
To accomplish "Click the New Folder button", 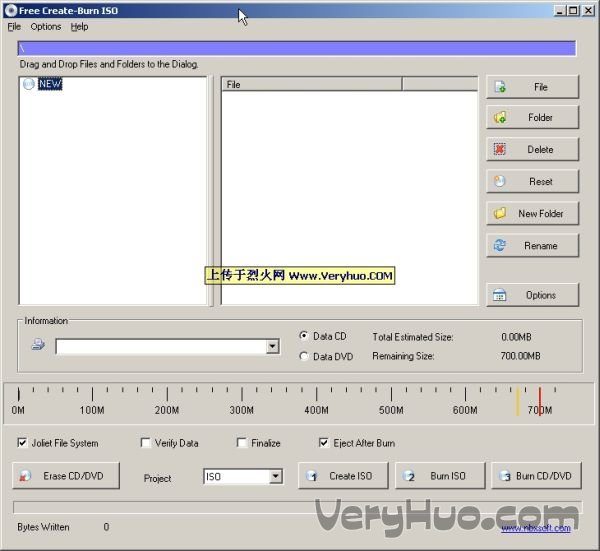I will pos(532,214).
